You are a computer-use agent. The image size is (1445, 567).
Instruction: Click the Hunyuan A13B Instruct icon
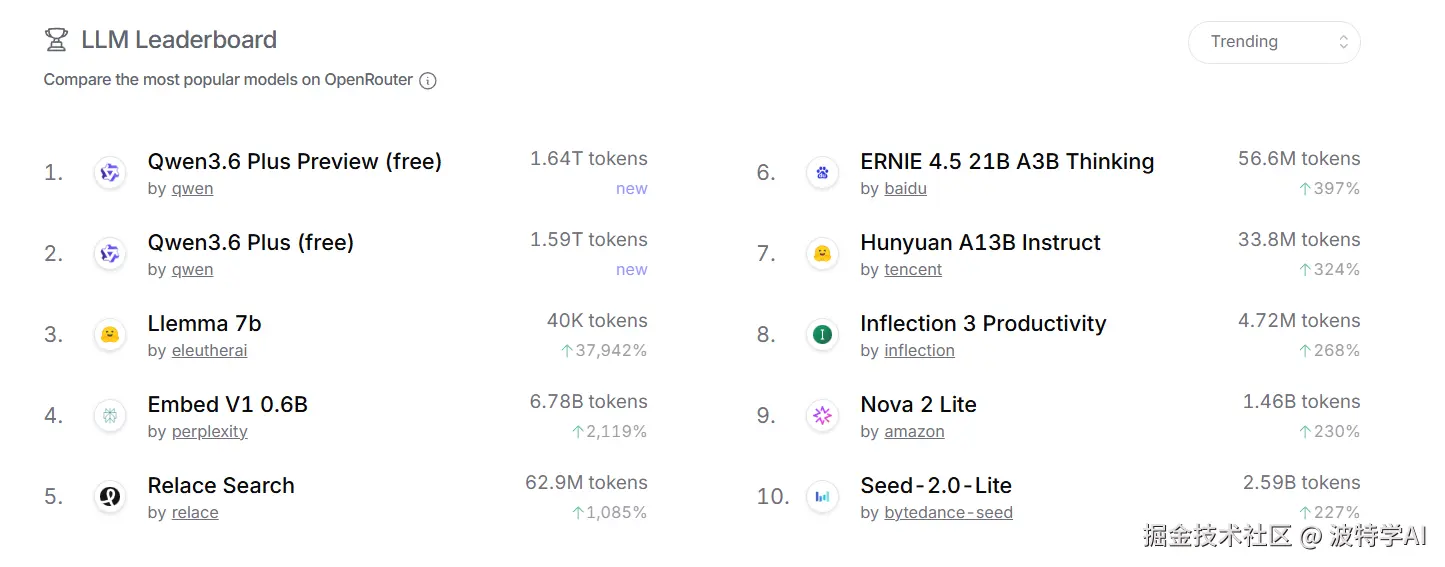click(x=822, y=254)
